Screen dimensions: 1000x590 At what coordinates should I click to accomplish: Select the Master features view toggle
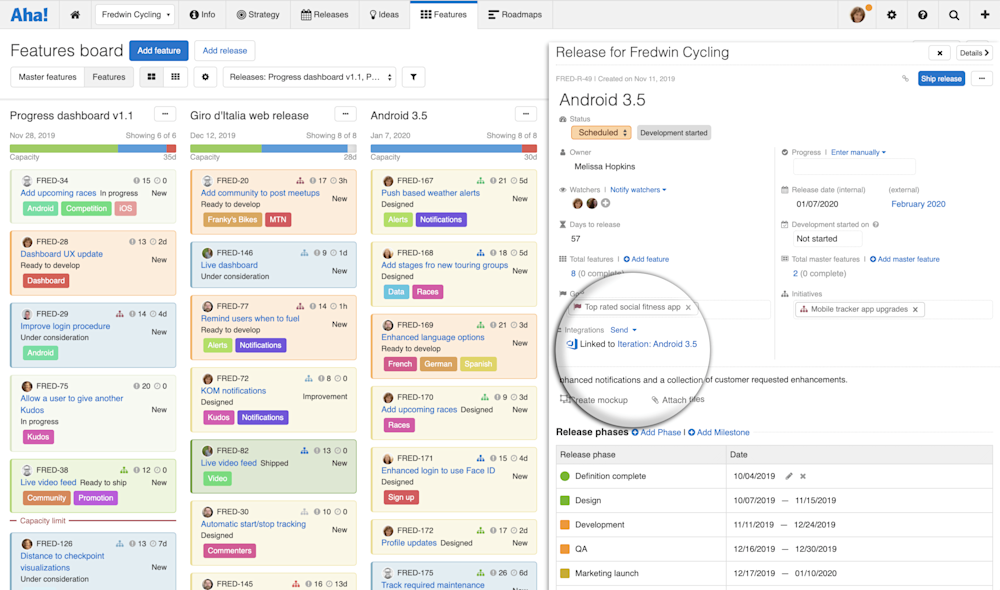46,76
